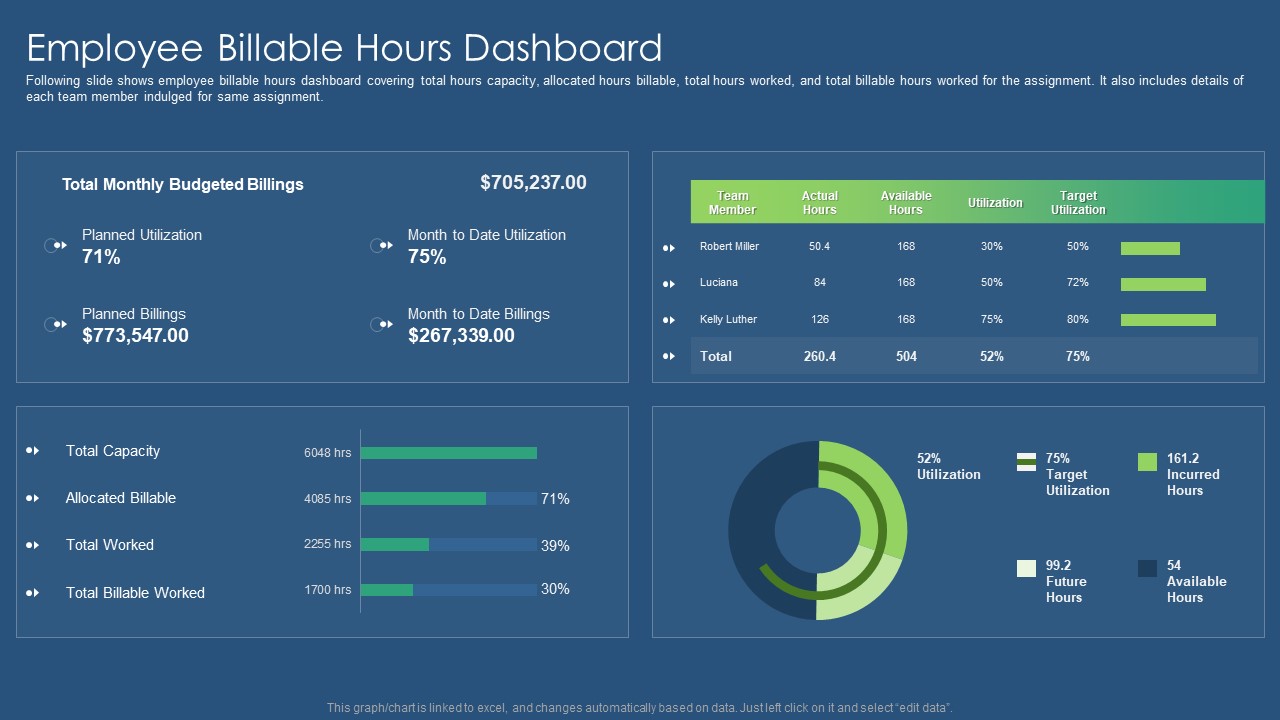The height and width of the screenshot is (720, 1280).
Task: Click the bullet icon next to Luciana row
Action: pyautogui.click(x=669, y=284)
